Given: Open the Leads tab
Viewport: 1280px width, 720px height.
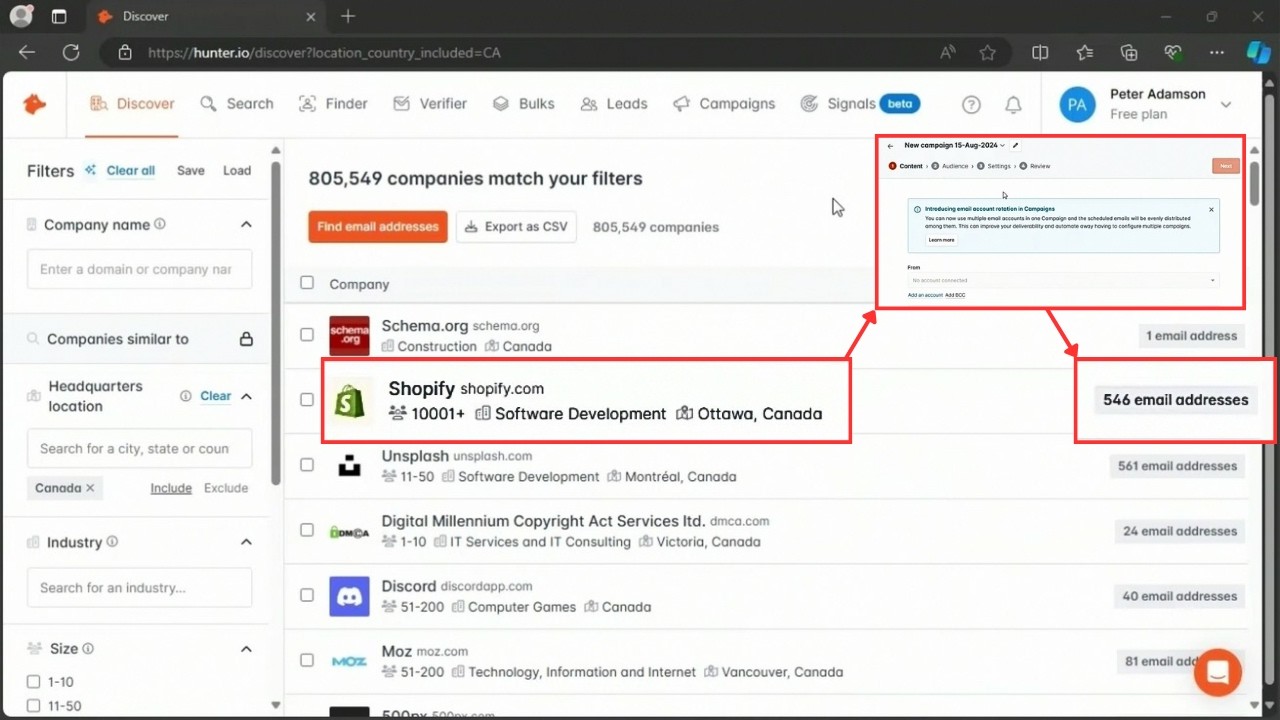Looking at the screenshot, I should [x=614, y=103].
